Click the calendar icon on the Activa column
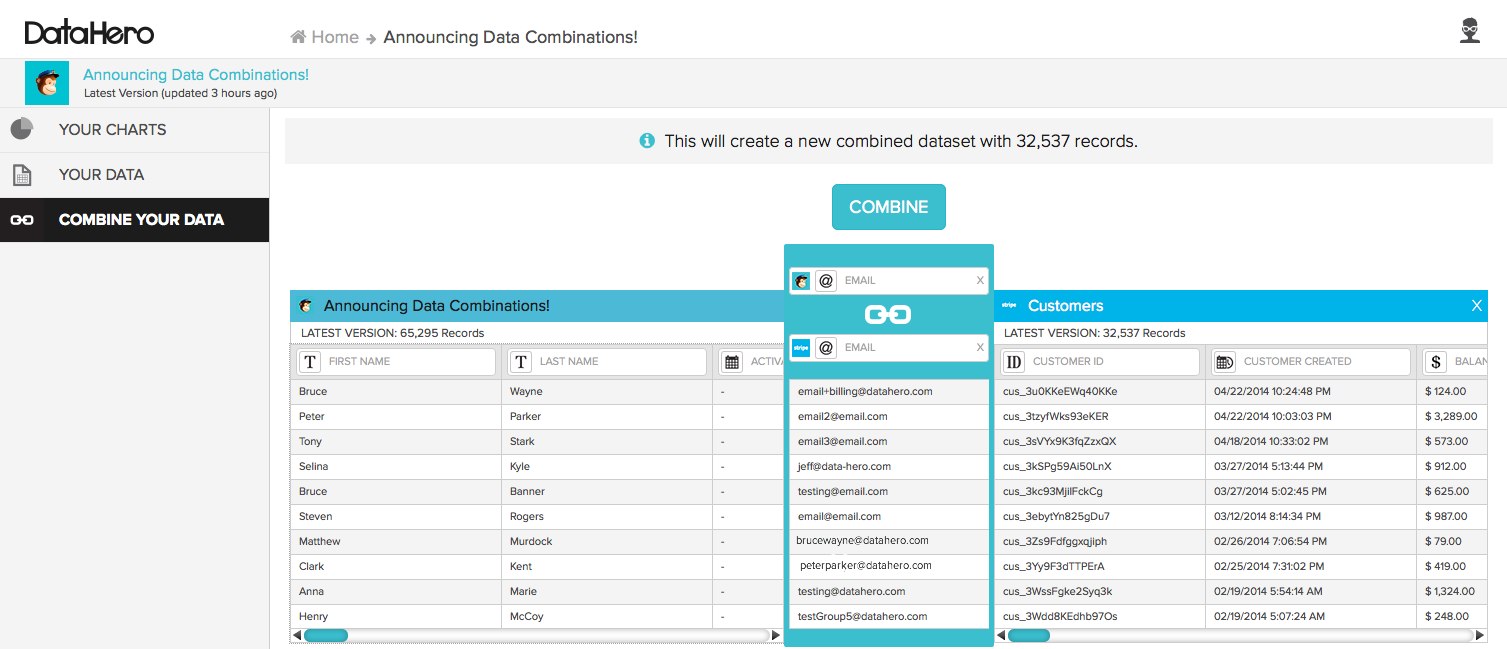 (x=733, y=362)
